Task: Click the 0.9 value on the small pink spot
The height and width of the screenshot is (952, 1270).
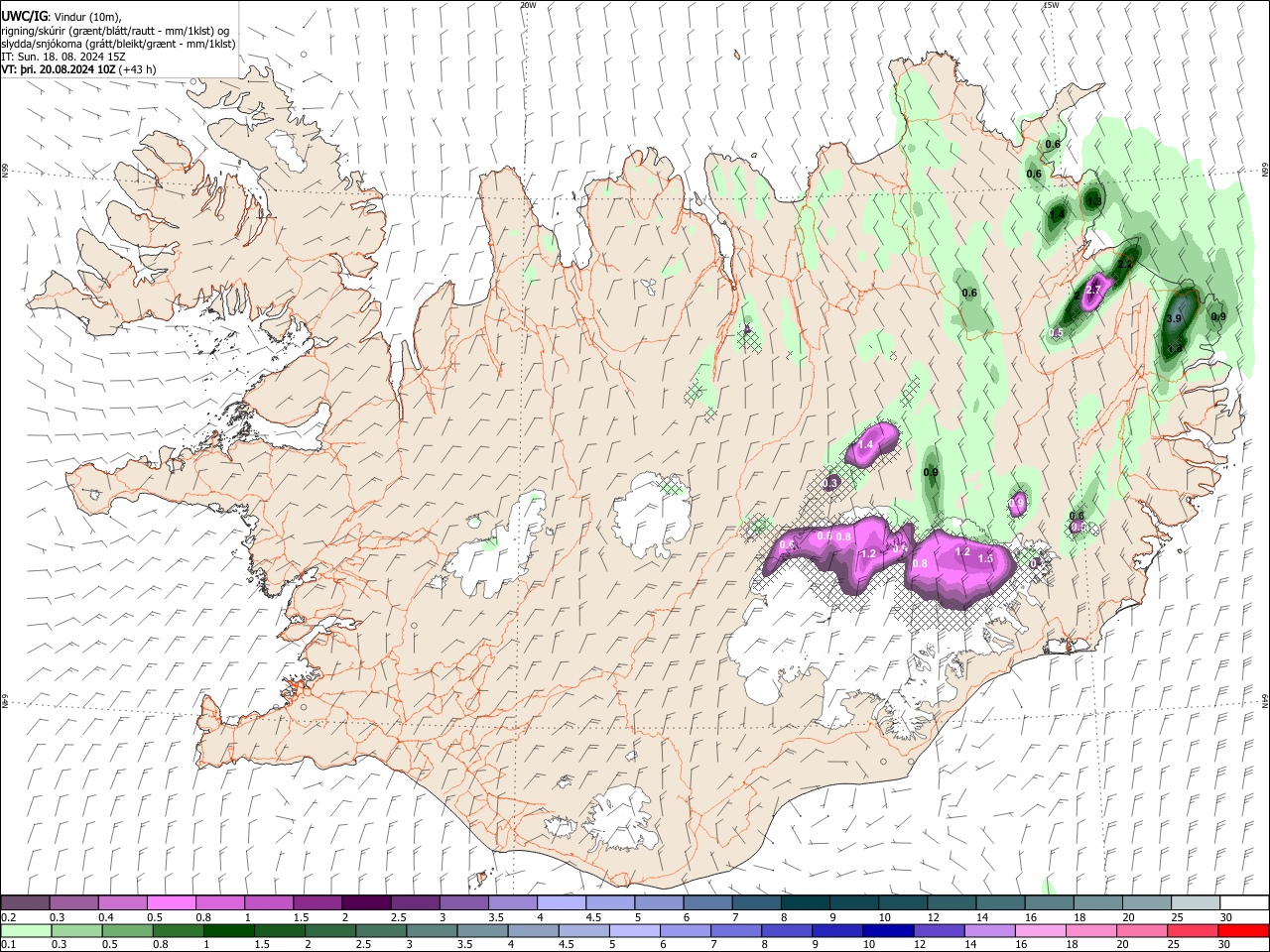Action: coord(1016,504)
